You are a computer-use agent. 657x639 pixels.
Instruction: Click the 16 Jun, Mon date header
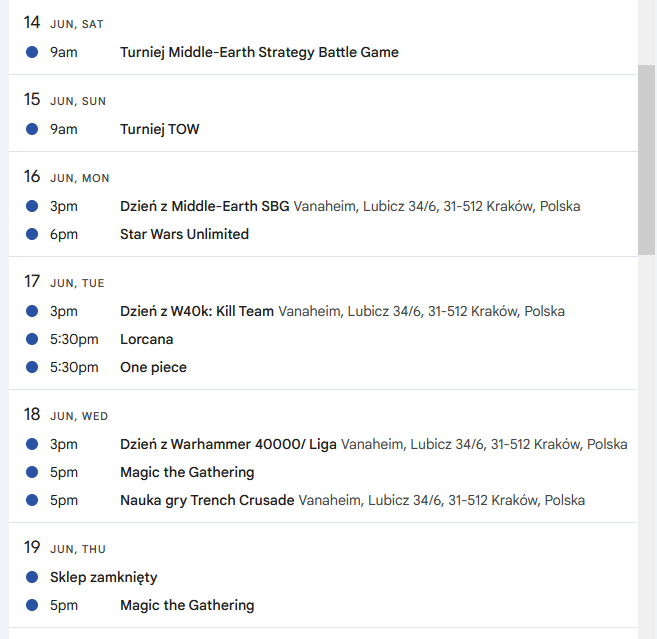[x=66, y=177]
